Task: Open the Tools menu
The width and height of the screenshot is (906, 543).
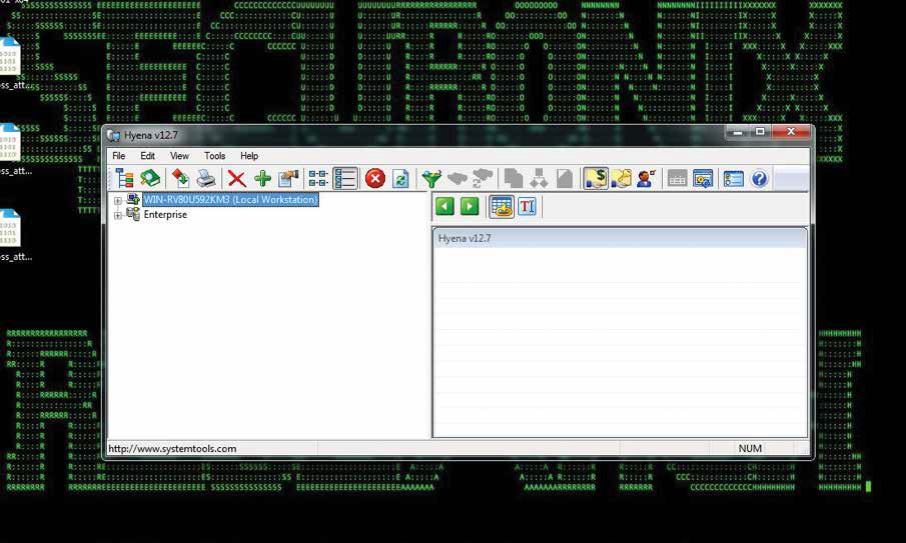Action: (x=215, y=156)
